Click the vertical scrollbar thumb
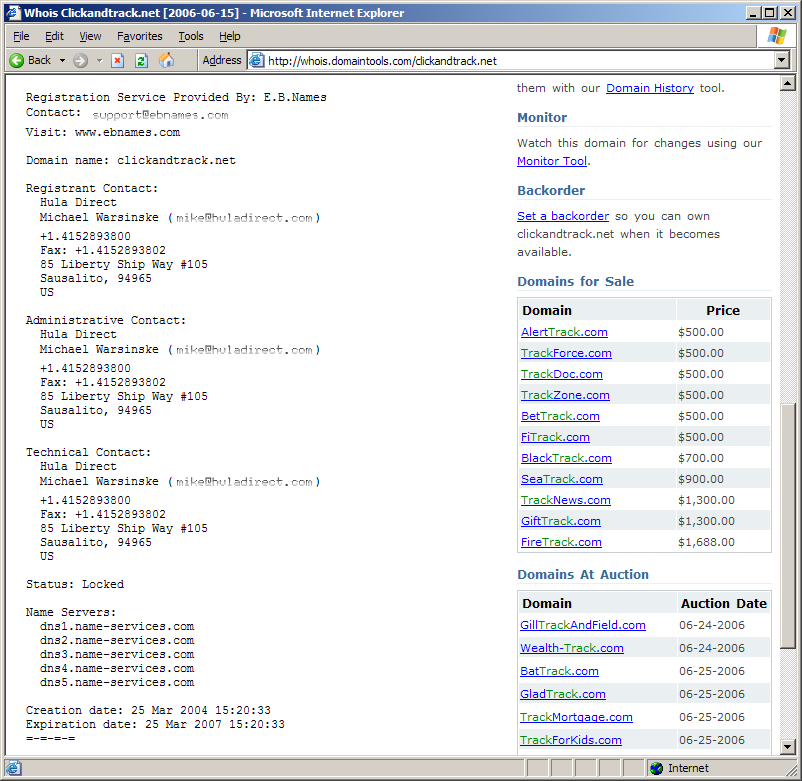Image resolution: width=802 pixels, height=781 pixels. 787,526
